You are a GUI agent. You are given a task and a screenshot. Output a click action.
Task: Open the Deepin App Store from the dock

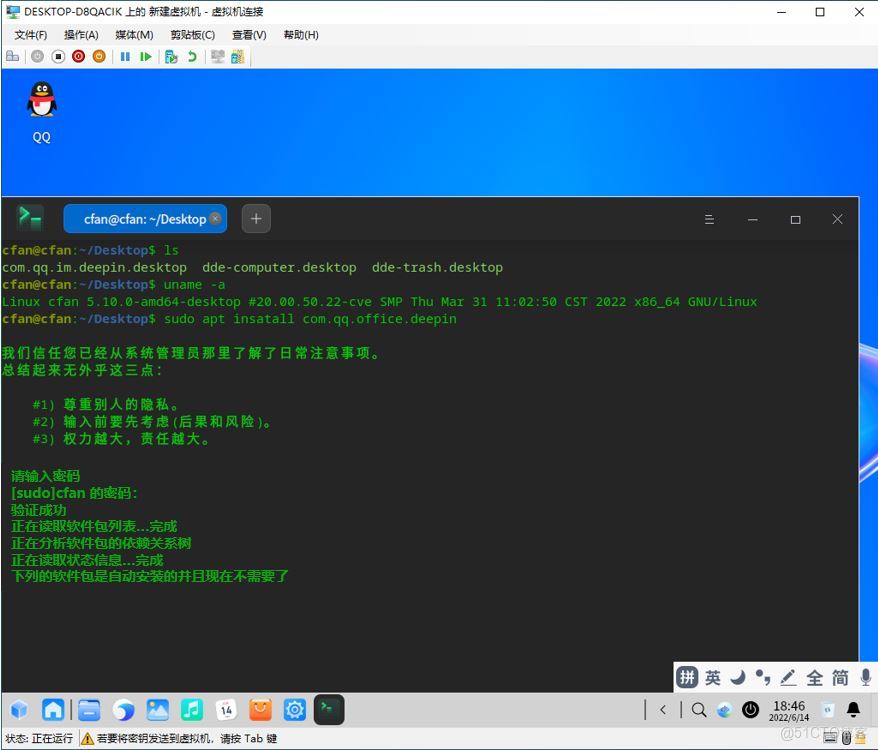click(261, 709)
